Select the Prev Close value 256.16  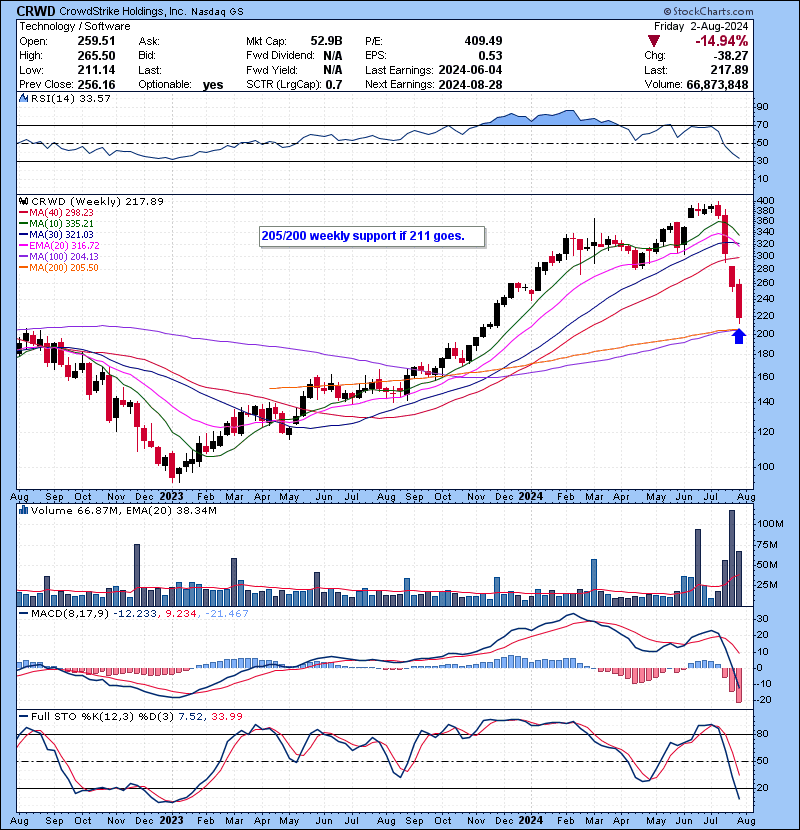coord(96,84)
